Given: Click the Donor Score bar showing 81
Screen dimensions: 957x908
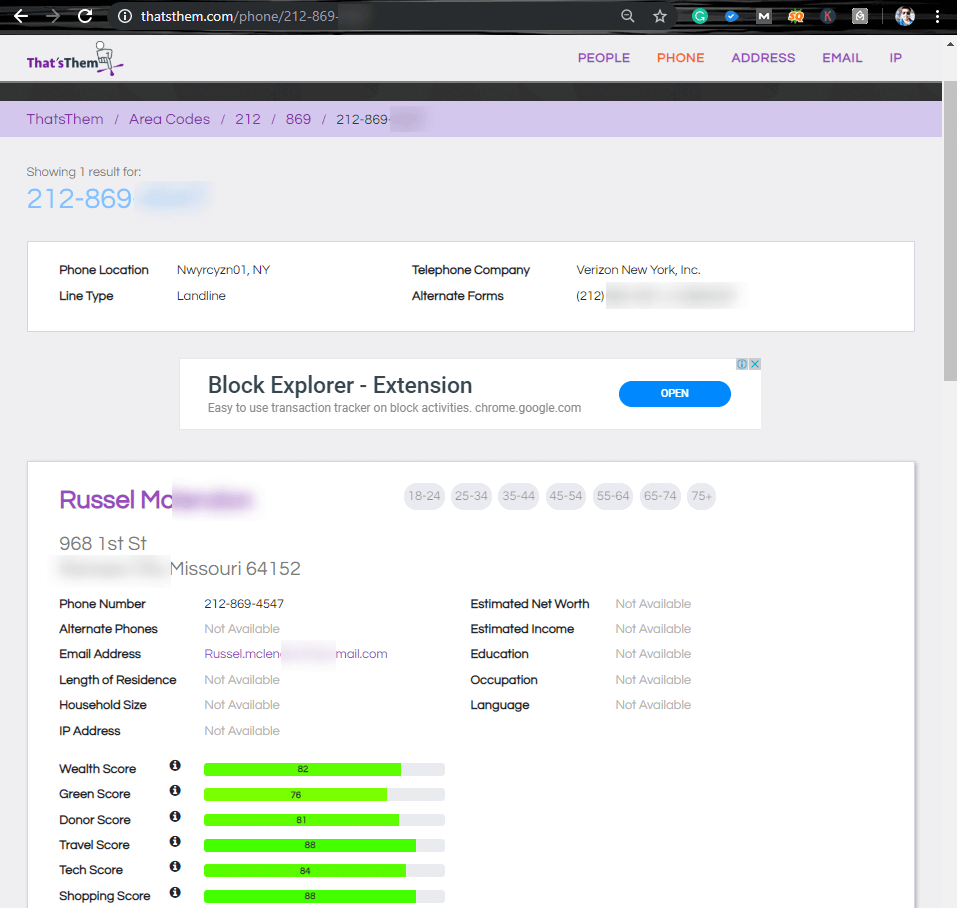Looking at the screenshot, I should (x=324, y=820).
